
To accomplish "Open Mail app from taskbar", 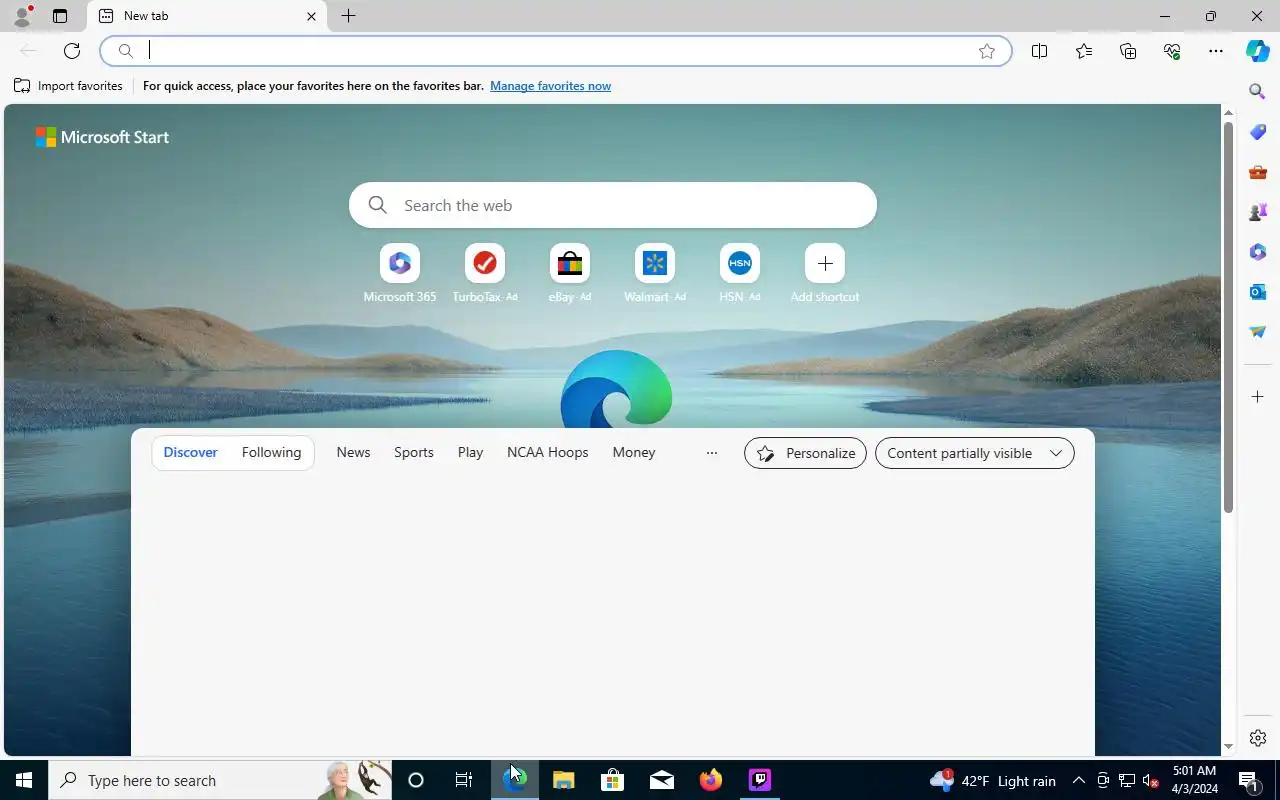I will (661, 780).
